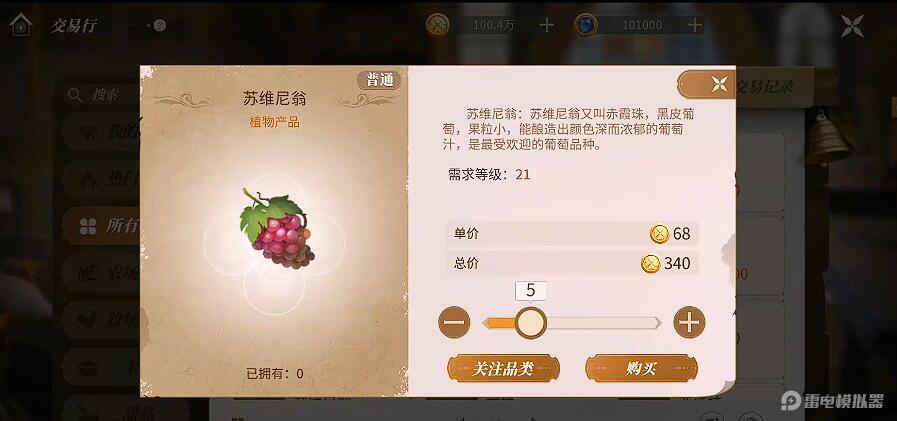
Task: Add gold coins with plus icon
Action: 546,25
